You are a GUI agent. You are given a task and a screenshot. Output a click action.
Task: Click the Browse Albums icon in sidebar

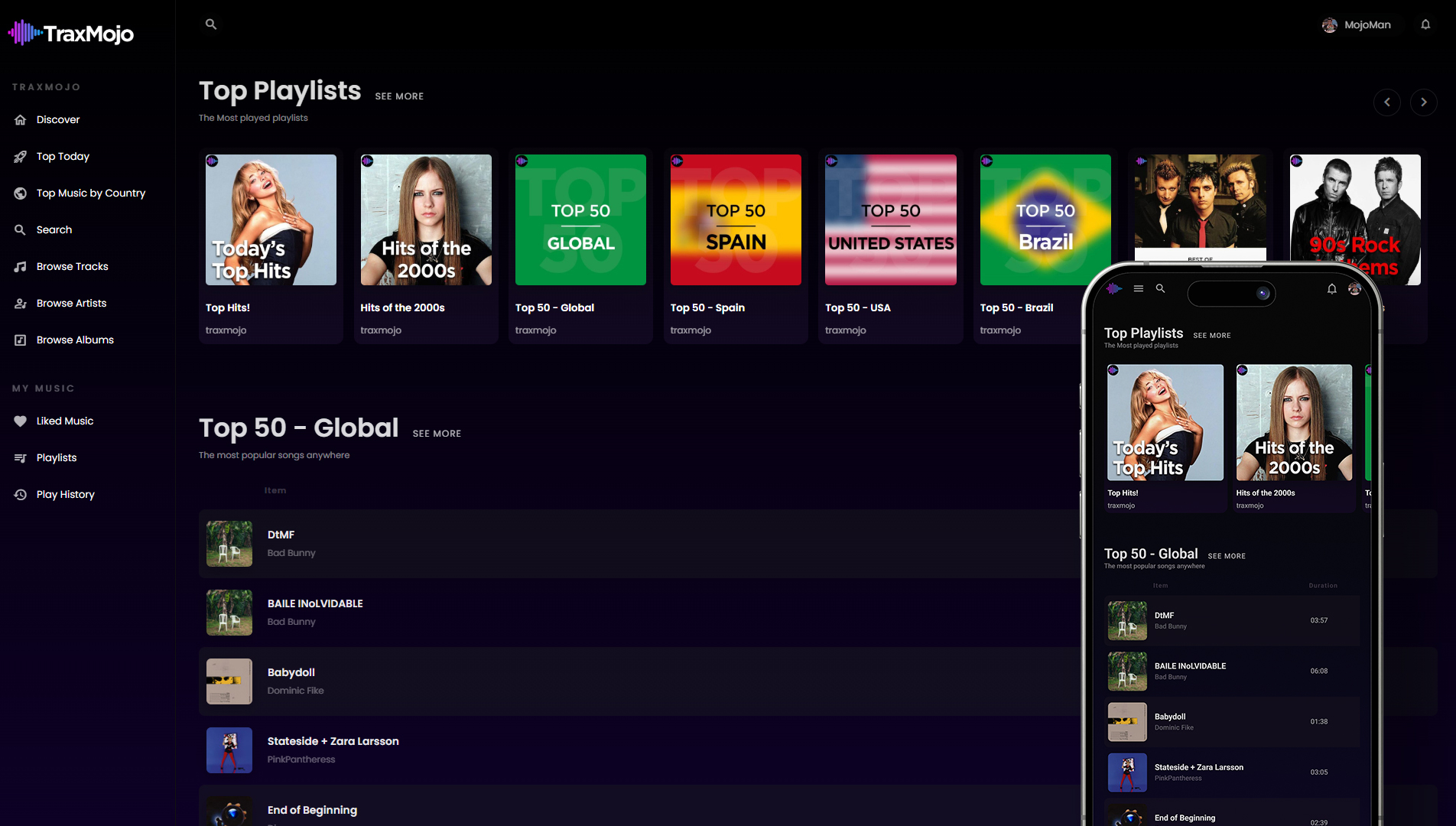(x=21, y=340)
